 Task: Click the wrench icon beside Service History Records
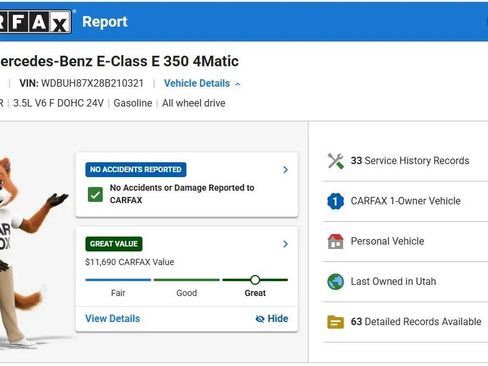coord(335,161)
